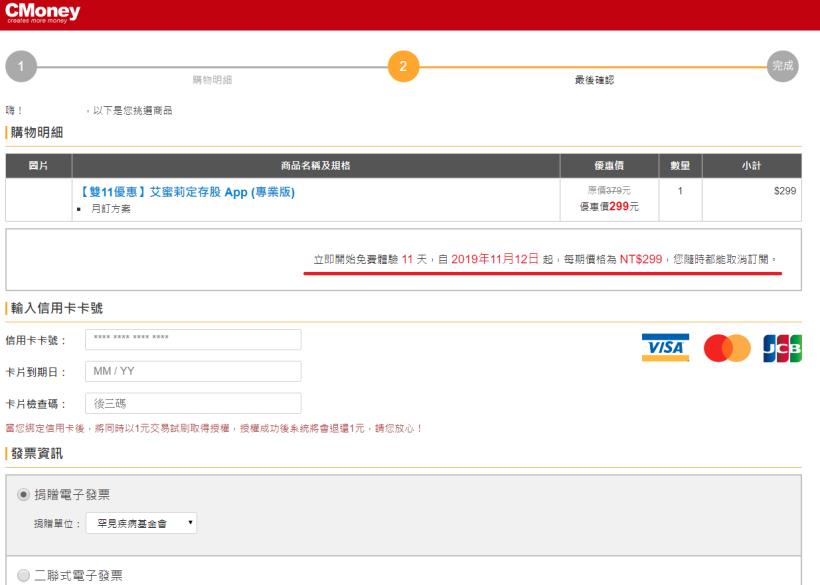Focus the 卡片到期日 MM / YY field

[x=193, y=371]
